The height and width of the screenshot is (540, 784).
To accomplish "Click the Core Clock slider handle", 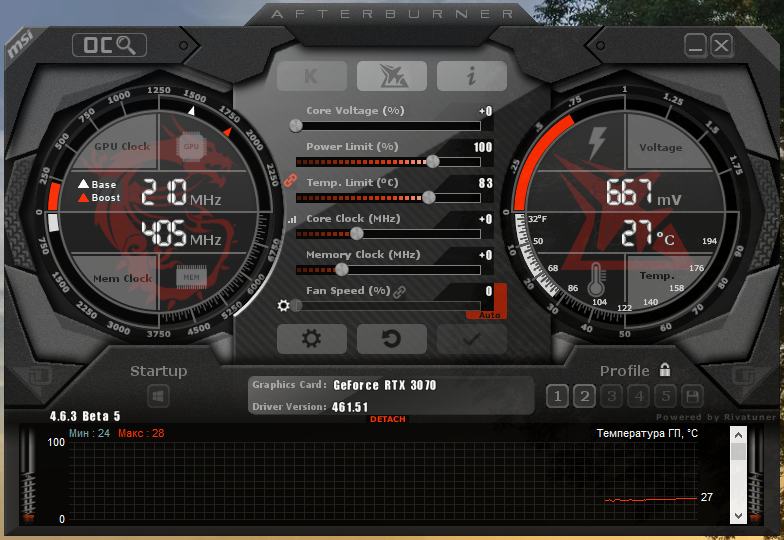I will pos(356,234).
